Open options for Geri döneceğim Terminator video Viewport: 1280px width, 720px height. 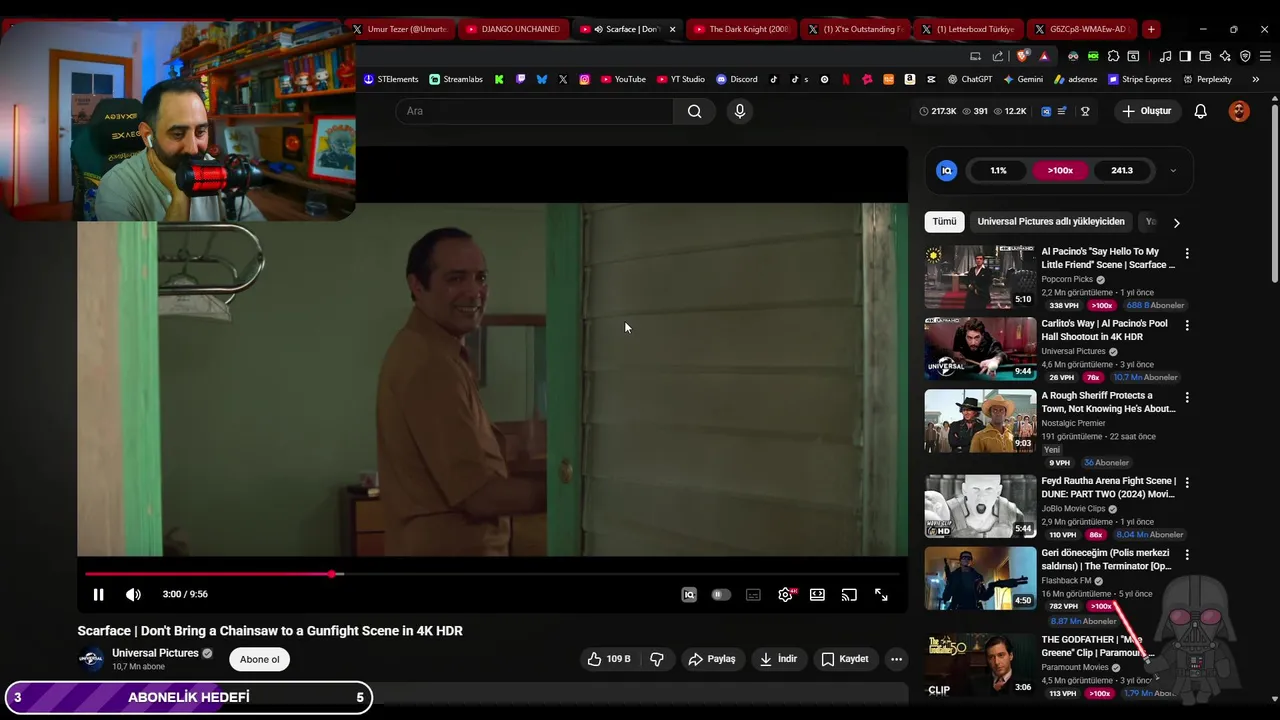pyautogui.click(x=1187, y=554)
